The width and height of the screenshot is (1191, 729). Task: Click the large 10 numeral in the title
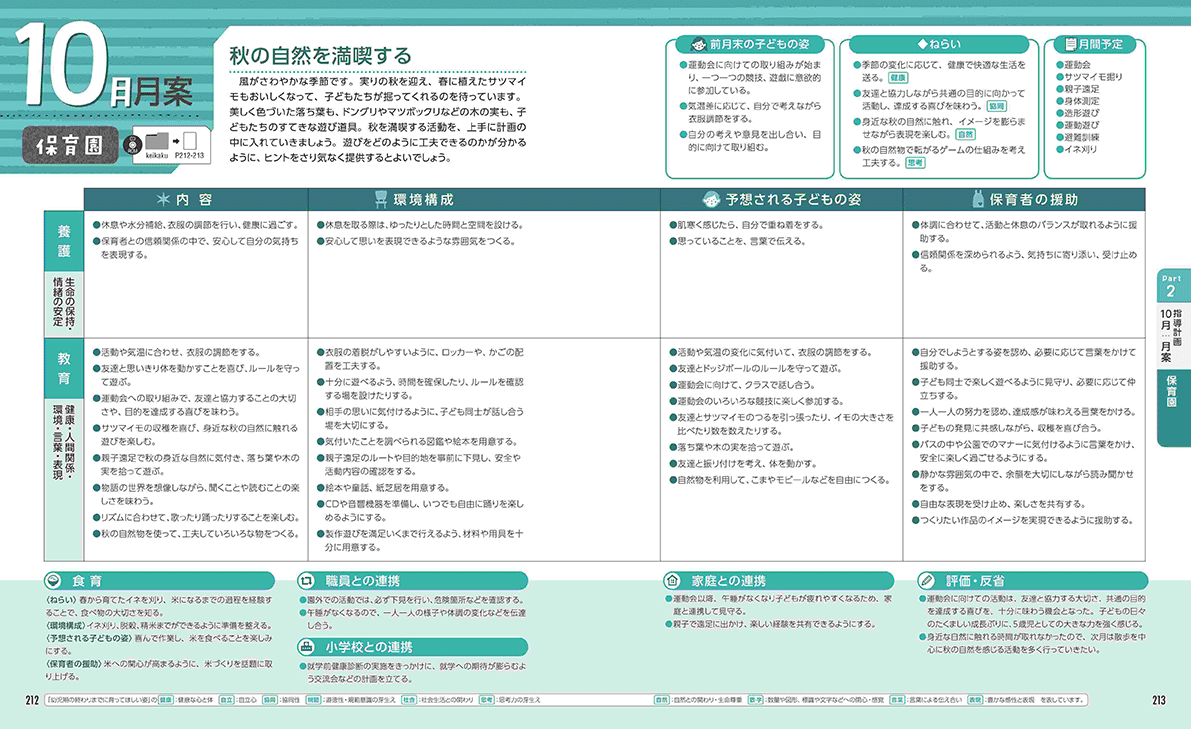coord(62,65)
